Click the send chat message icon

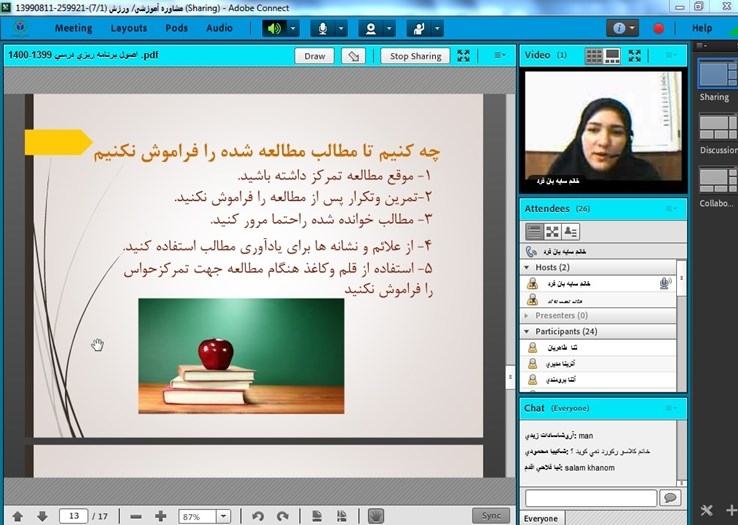[670, 498]
